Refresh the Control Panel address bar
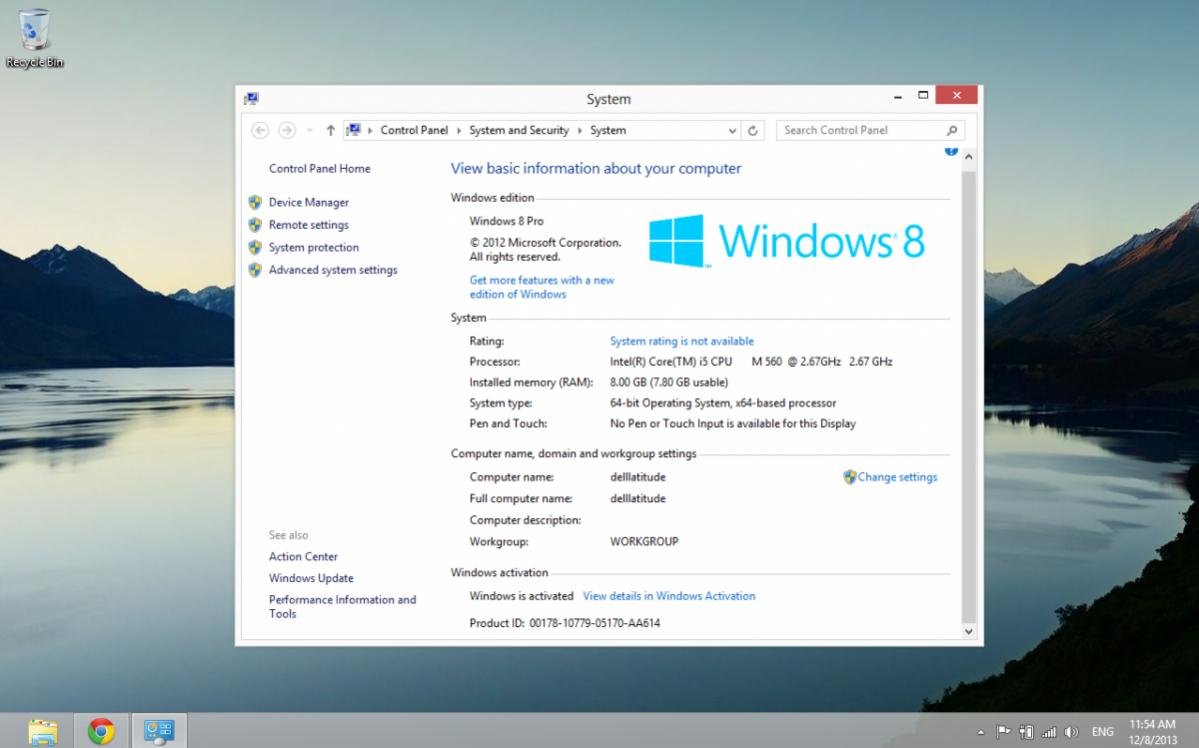 pos(753,130)
